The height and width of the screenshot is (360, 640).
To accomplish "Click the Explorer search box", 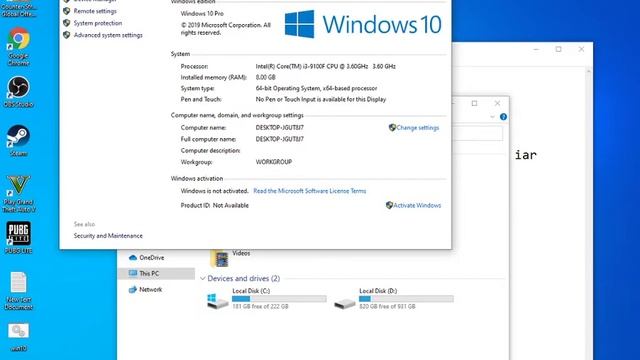I will pos(477,133).
